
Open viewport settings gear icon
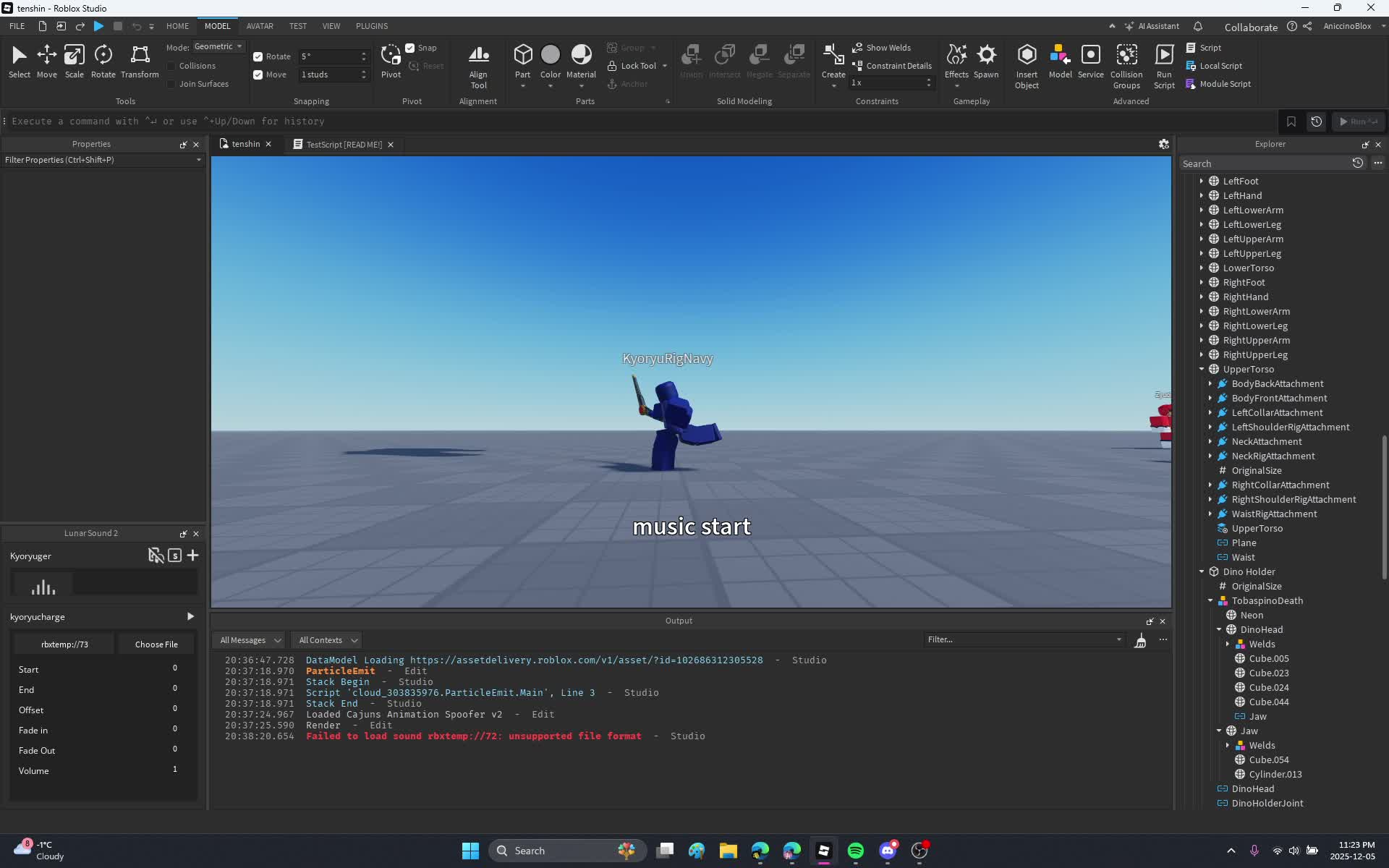pyautogui.click(x=1163, y=145)
